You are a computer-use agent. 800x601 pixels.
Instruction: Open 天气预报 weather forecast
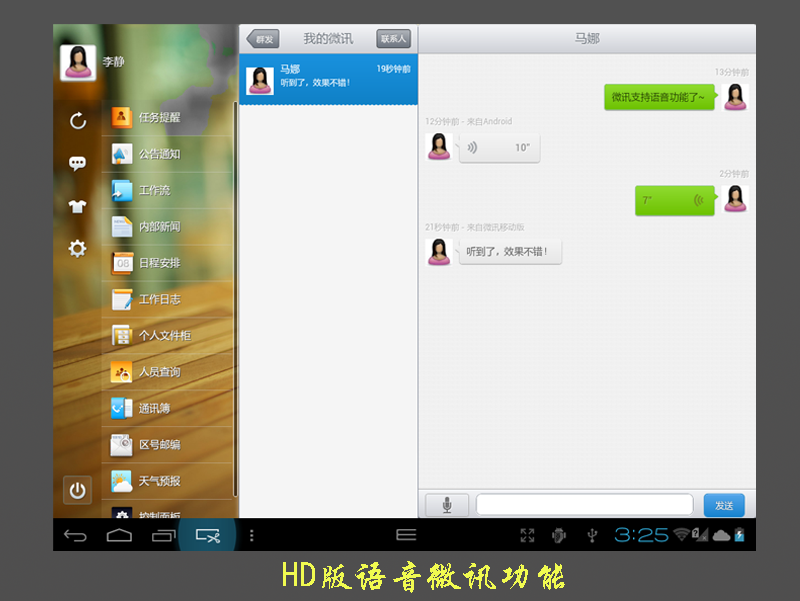[x=167, y=481]
